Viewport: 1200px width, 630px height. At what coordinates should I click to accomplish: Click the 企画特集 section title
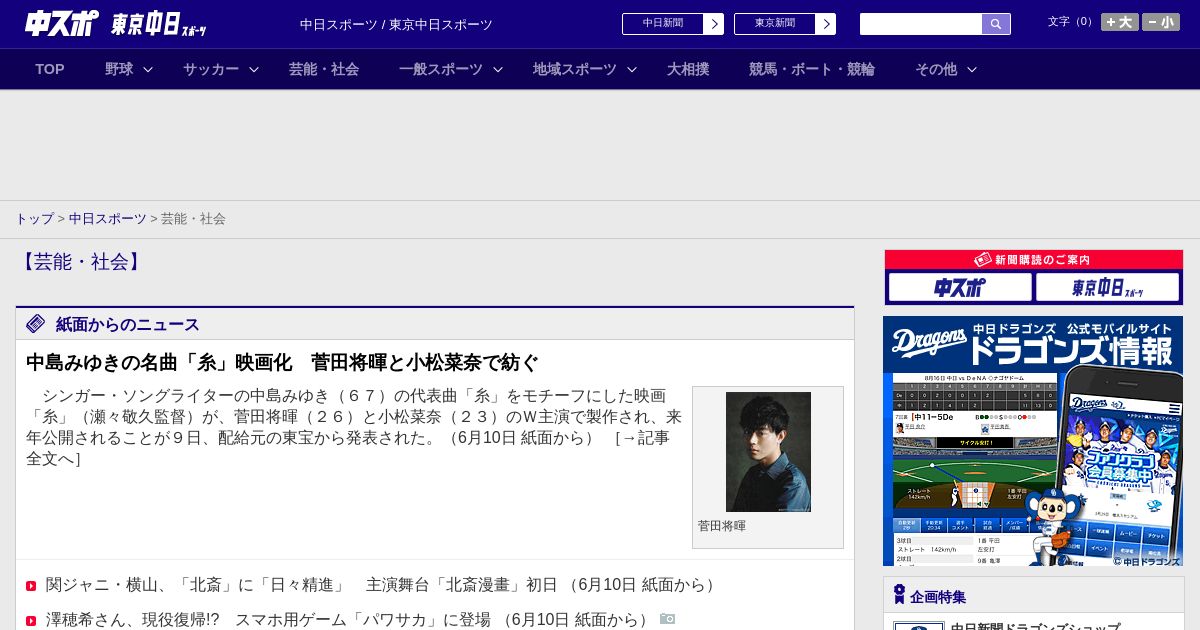pos(938,597)
